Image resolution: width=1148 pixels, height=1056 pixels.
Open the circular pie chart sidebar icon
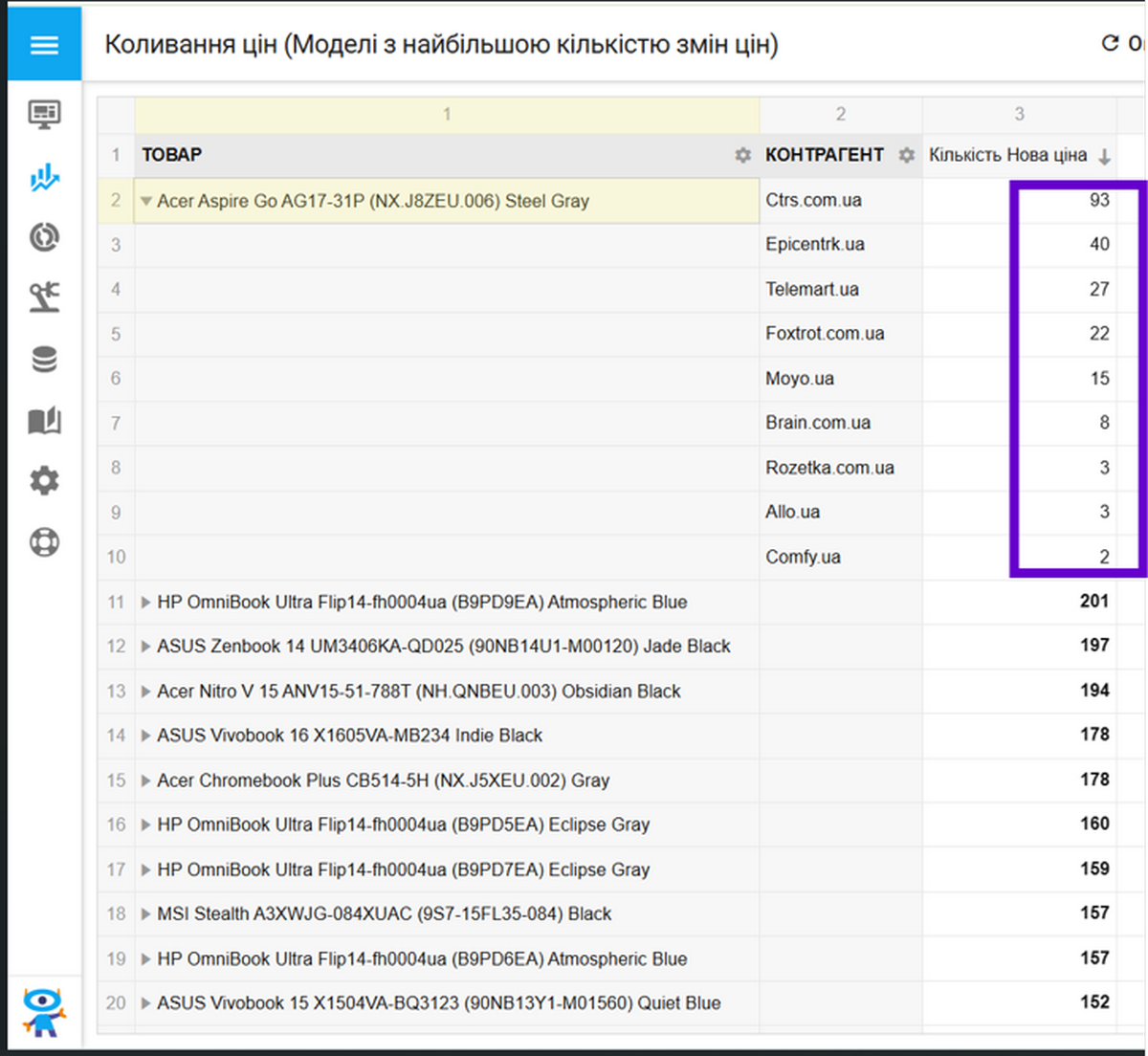[44, 237]
